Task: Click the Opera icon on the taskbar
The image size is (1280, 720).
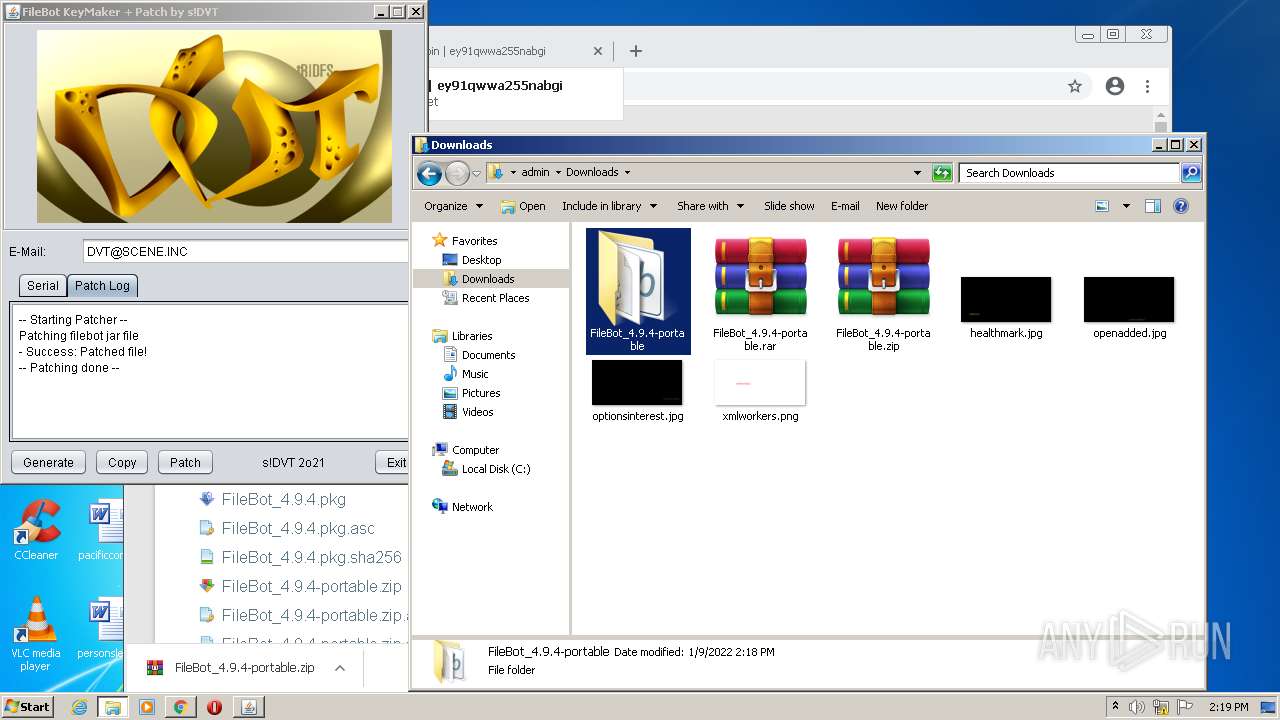Action: 214,707
